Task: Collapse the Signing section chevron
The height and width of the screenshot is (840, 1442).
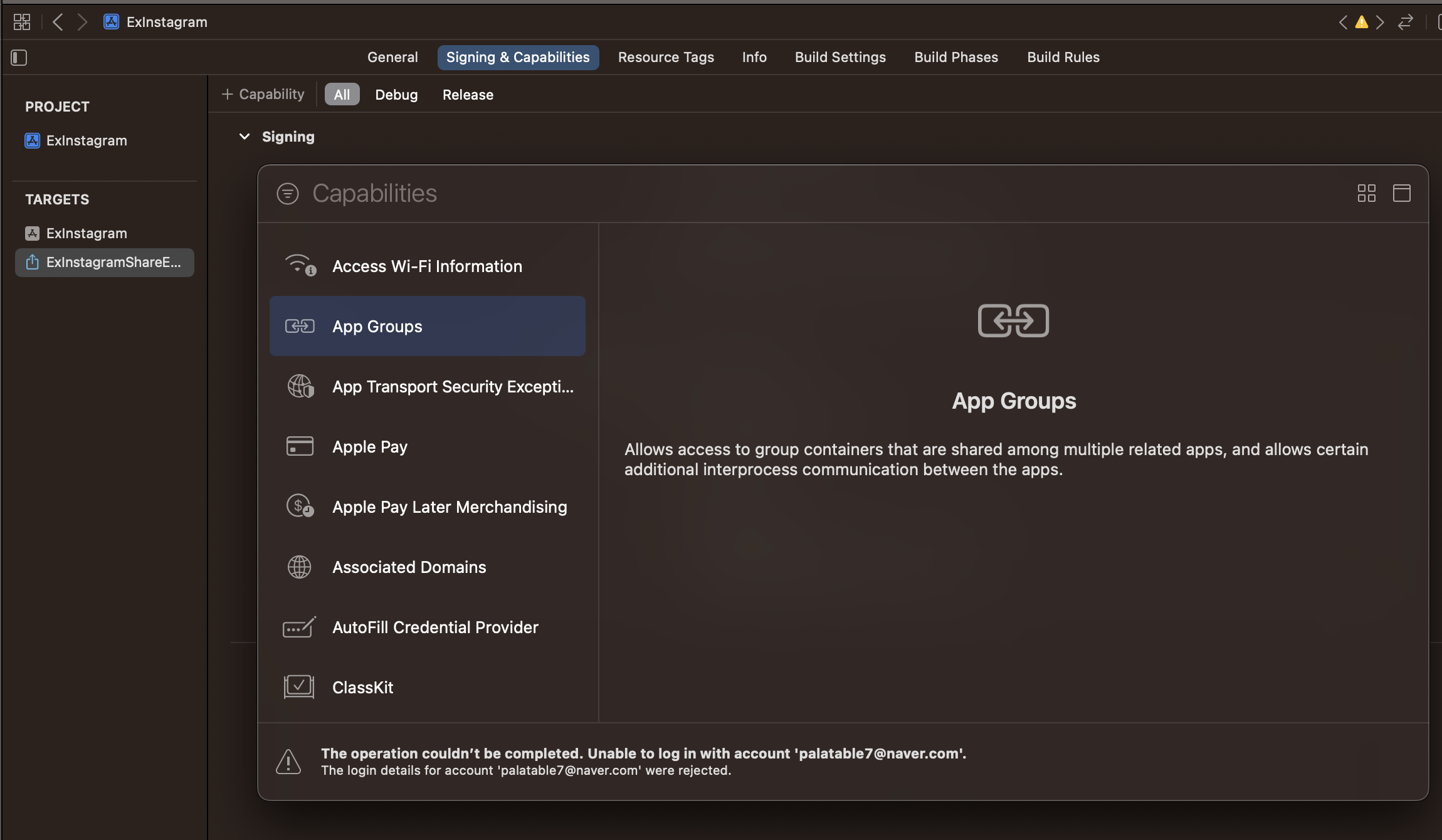Action: 245,137
